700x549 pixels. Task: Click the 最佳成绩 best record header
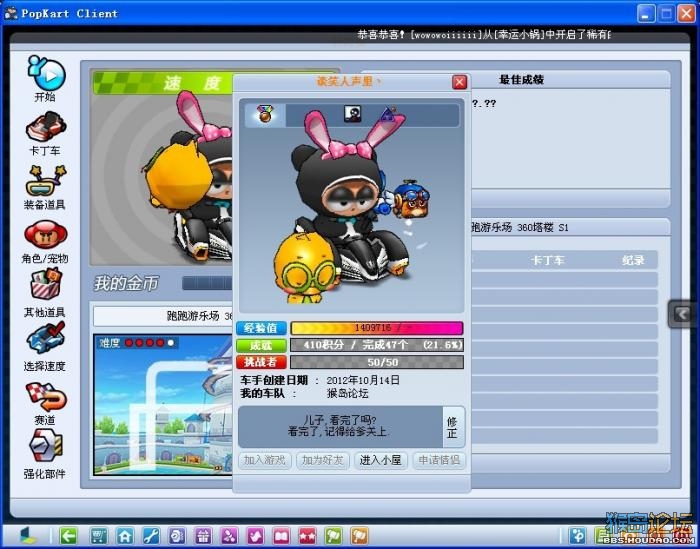pos(521,80)
